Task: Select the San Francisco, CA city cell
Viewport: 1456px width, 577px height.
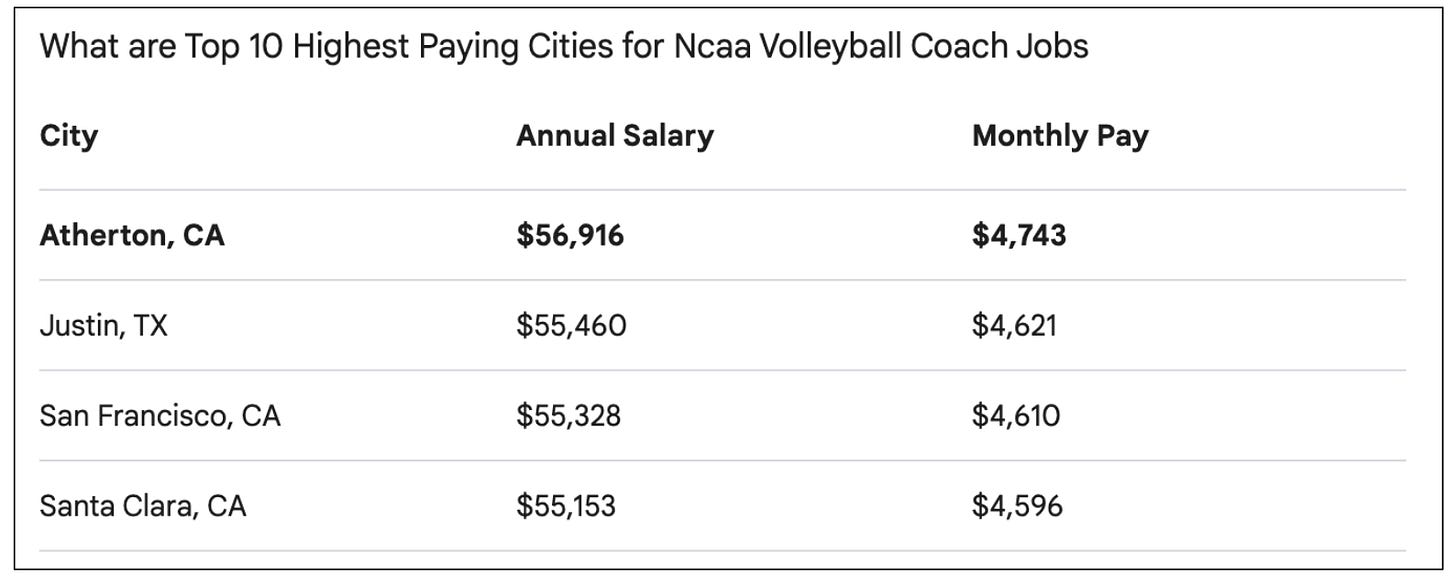Action: 160,416
